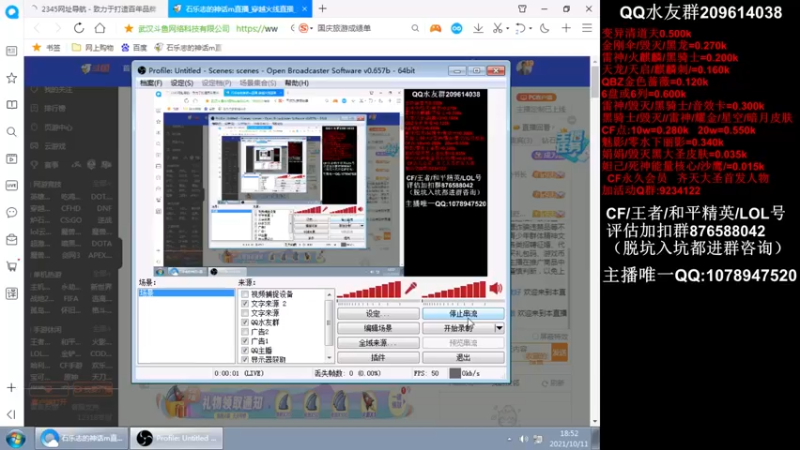Switch to OBS Profile: Untitled taskbar button
This screenshot has width=800, height=450.
(177, 438)
